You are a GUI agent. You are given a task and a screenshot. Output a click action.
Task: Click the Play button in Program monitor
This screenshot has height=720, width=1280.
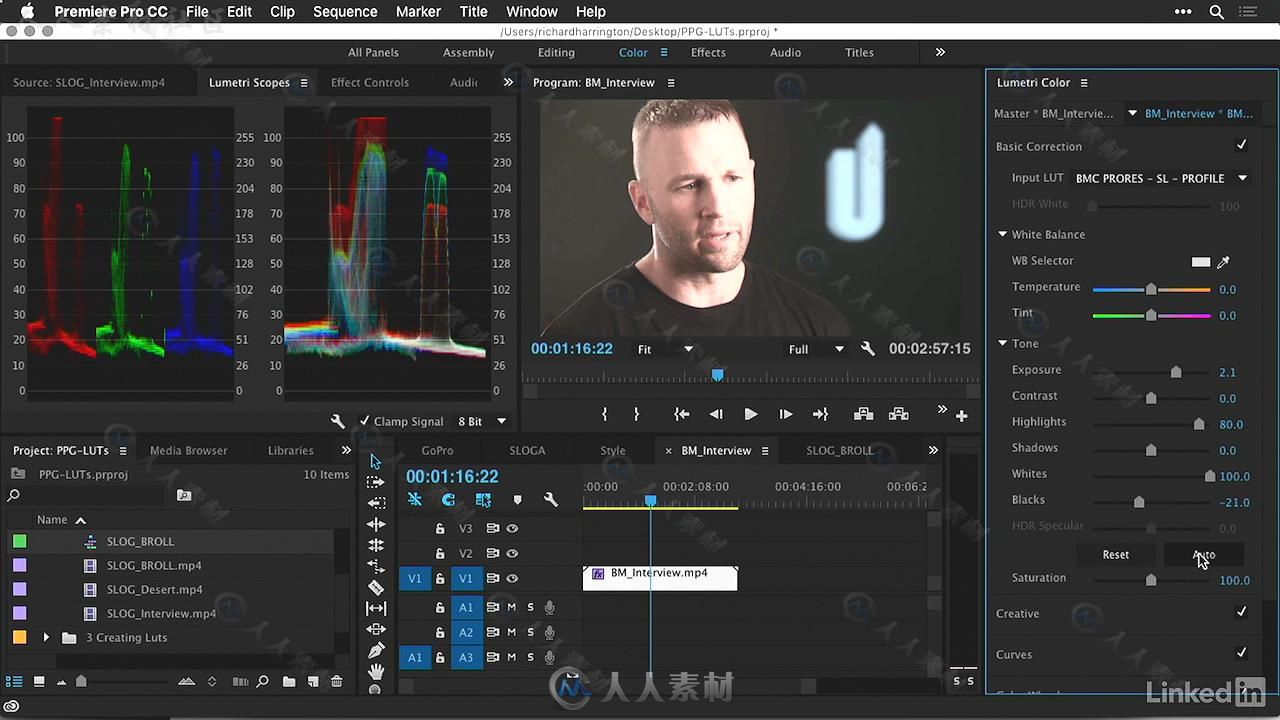tap(751, 414)
